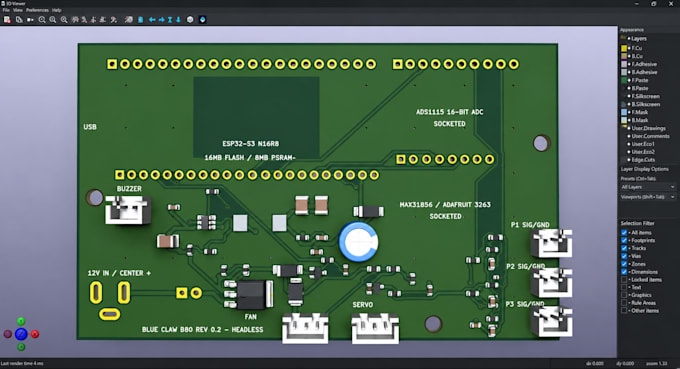Enable the Other items selection filter
This screenshot has height=369, width=680.
point(624,310)
